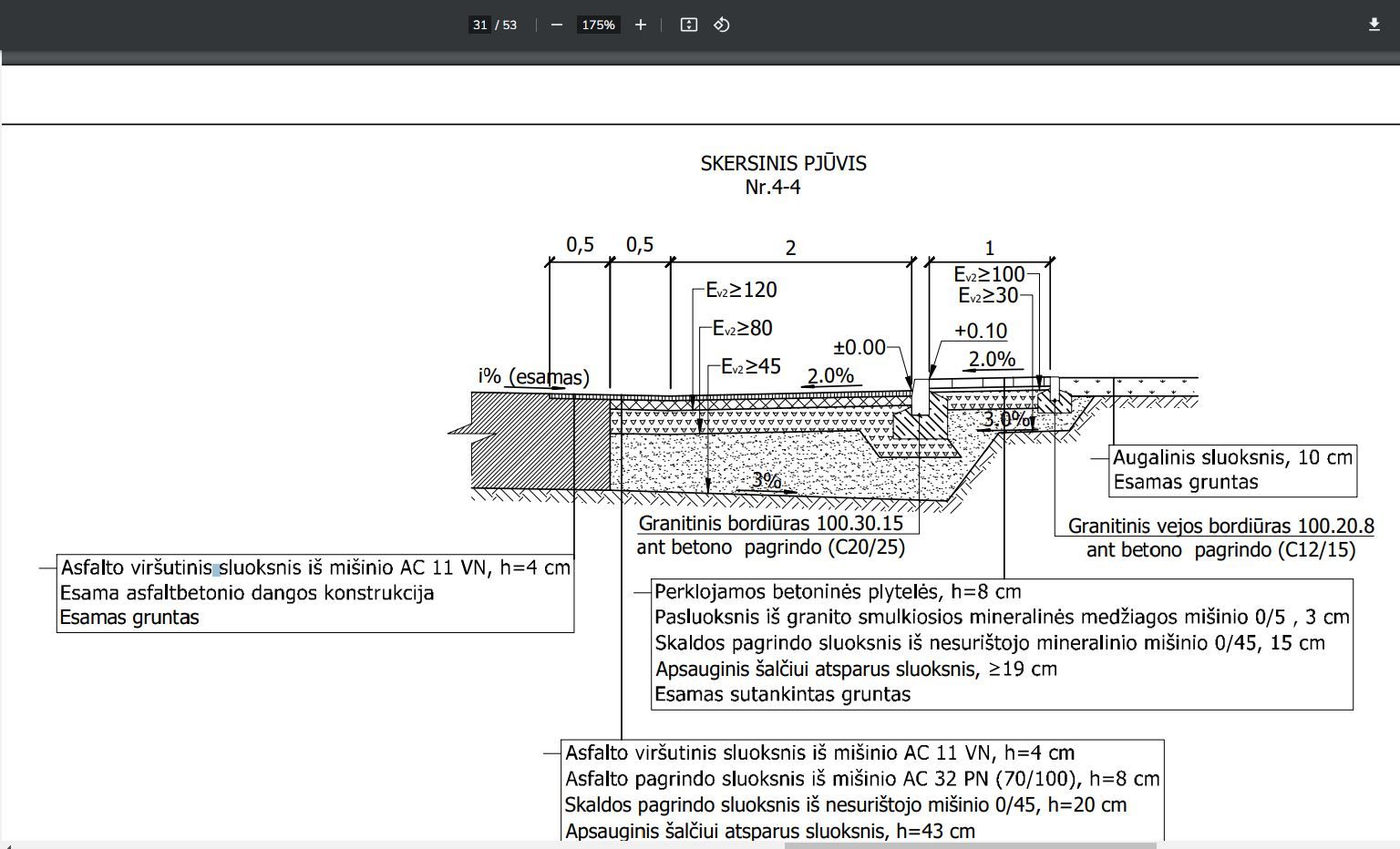Click the "±0.00" elevation mark
This screenshot has height=849, width=1400.
tap(860, 347)
